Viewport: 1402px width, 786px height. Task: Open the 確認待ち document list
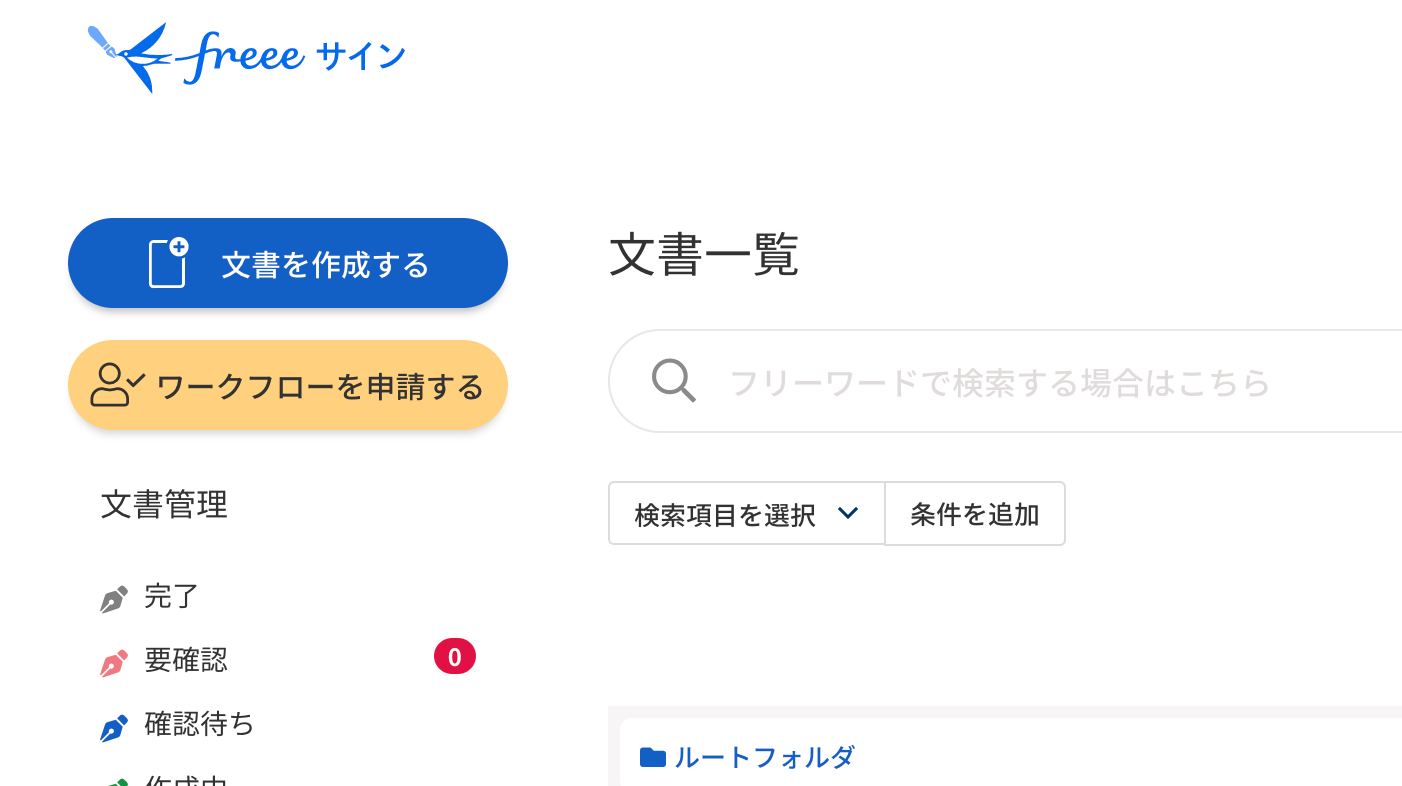(x=200, y=723)
